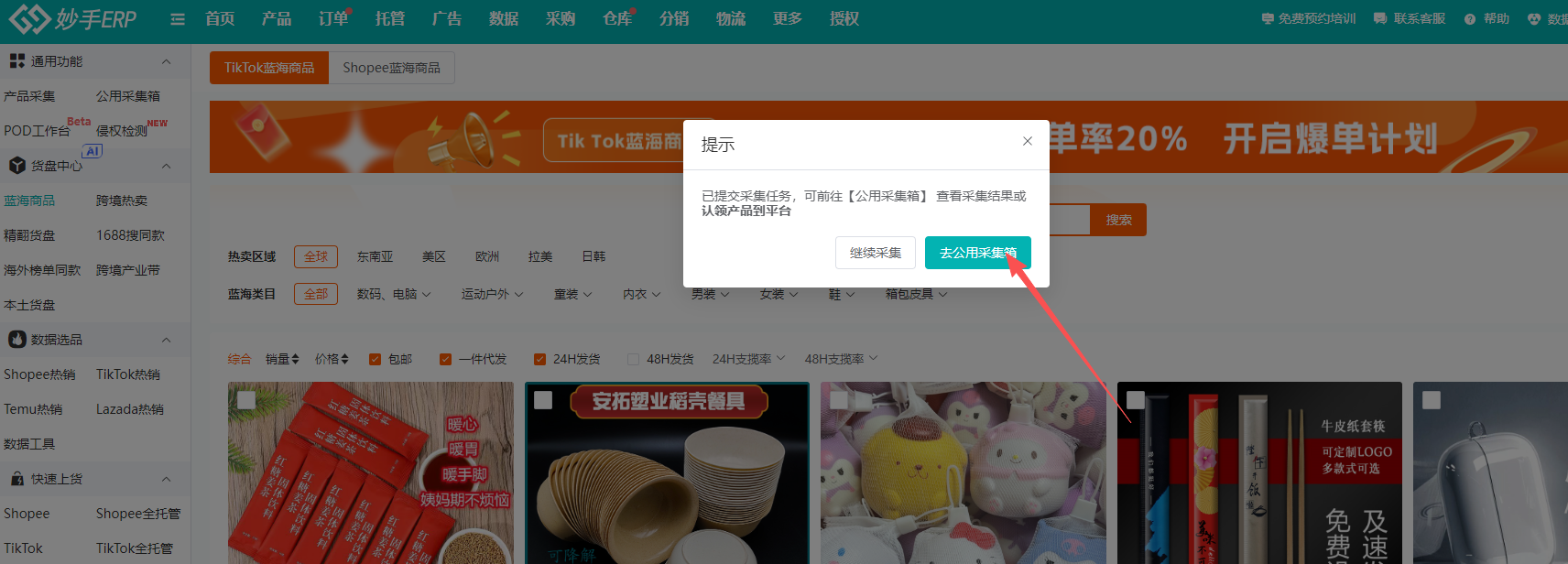Select the chopsticks product checkbox
Screen dimensions: 1568x564
1136,400
